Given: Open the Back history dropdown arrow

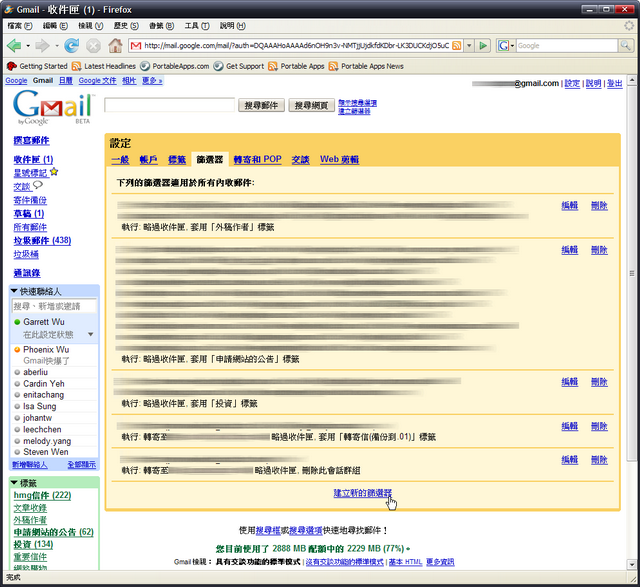Looking at the screenshot, I should click(28, 46).
